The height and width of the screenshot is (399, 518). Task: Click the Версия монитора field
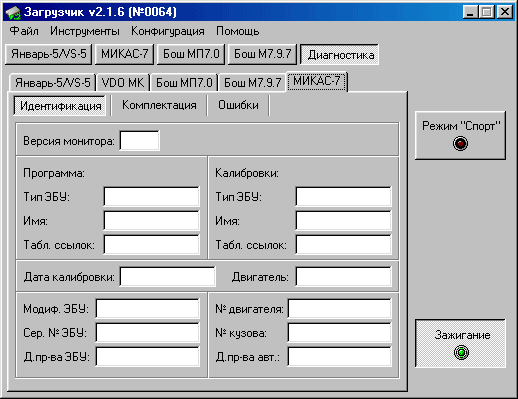(x=140, y=140)
